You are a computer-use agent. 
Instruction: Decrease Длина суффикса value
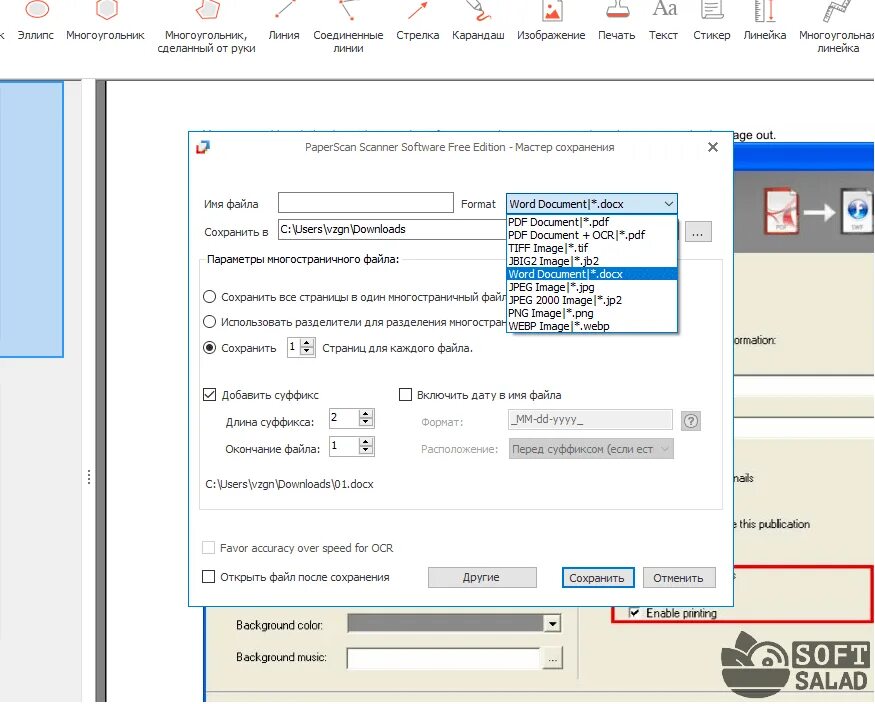tap(366, 423)
